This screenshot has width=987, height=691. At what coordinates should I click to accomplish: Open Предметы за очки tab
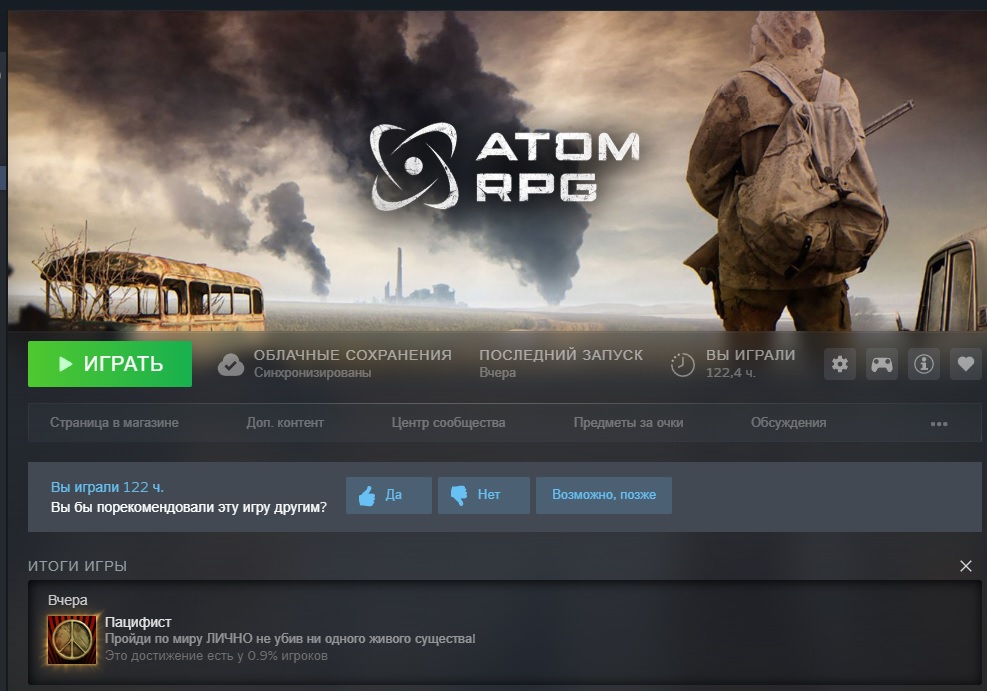click(628, 423)
